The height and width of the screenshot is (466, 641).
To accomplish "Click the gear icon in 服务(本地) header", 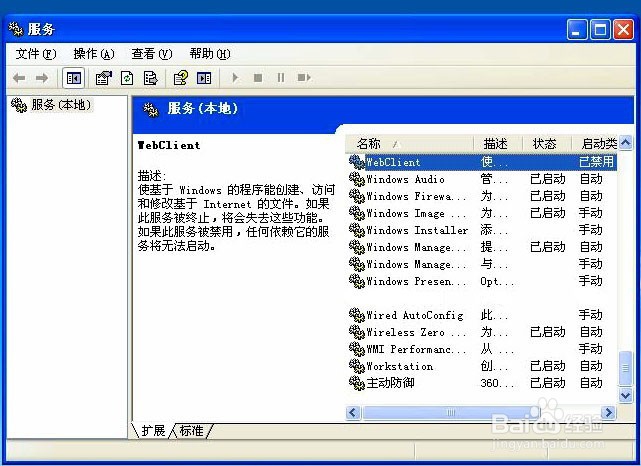I will tap(151, 110).
